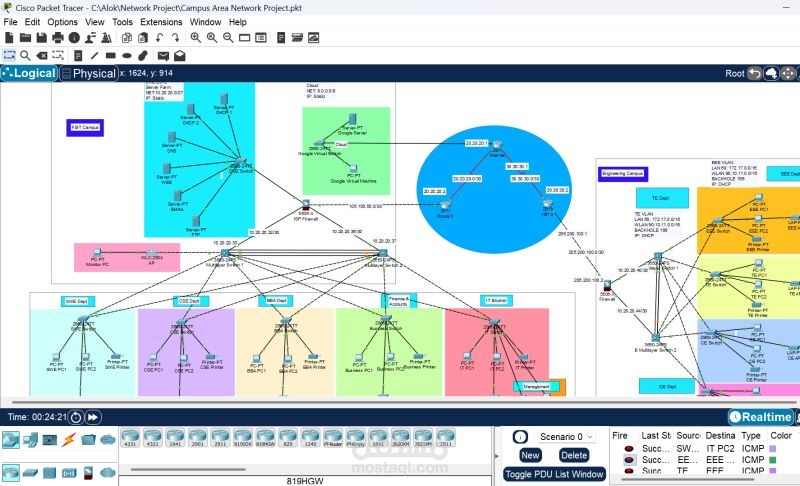
Task: Select the Add Complex PDU open envelope
Action: [x=180, y=56]
